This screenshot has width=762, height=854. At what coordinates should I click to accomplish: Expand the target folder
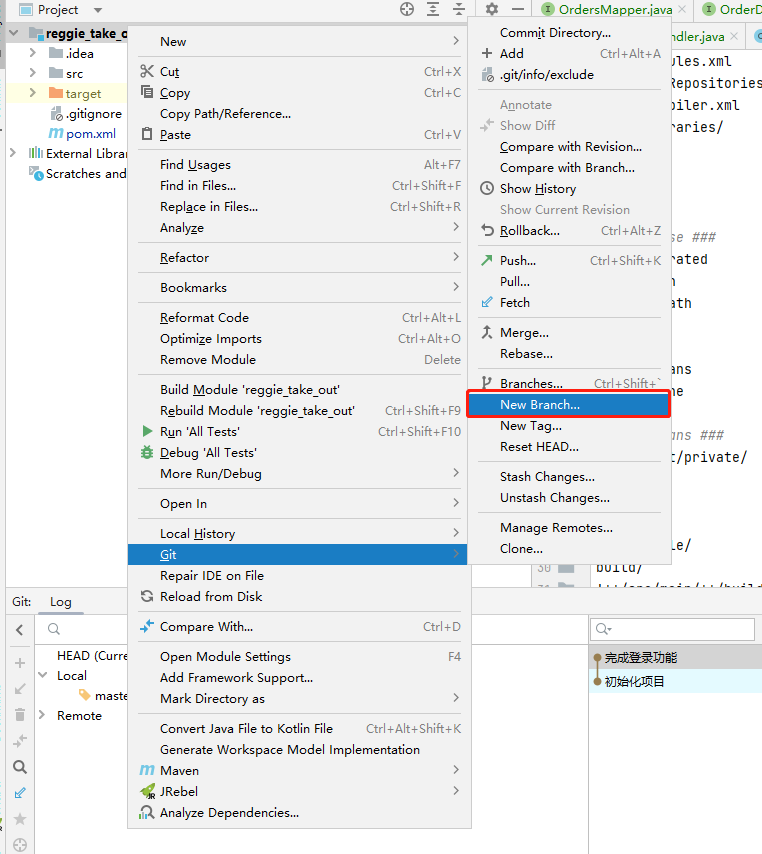[x=33, y=93]
